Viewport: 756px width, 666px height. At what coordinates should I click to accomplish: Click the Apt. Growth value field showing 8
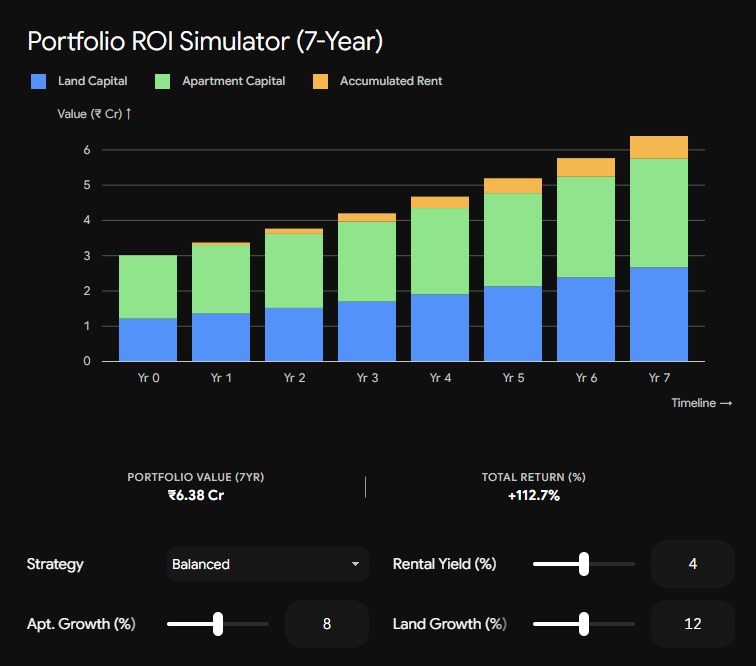click(326, 624)
